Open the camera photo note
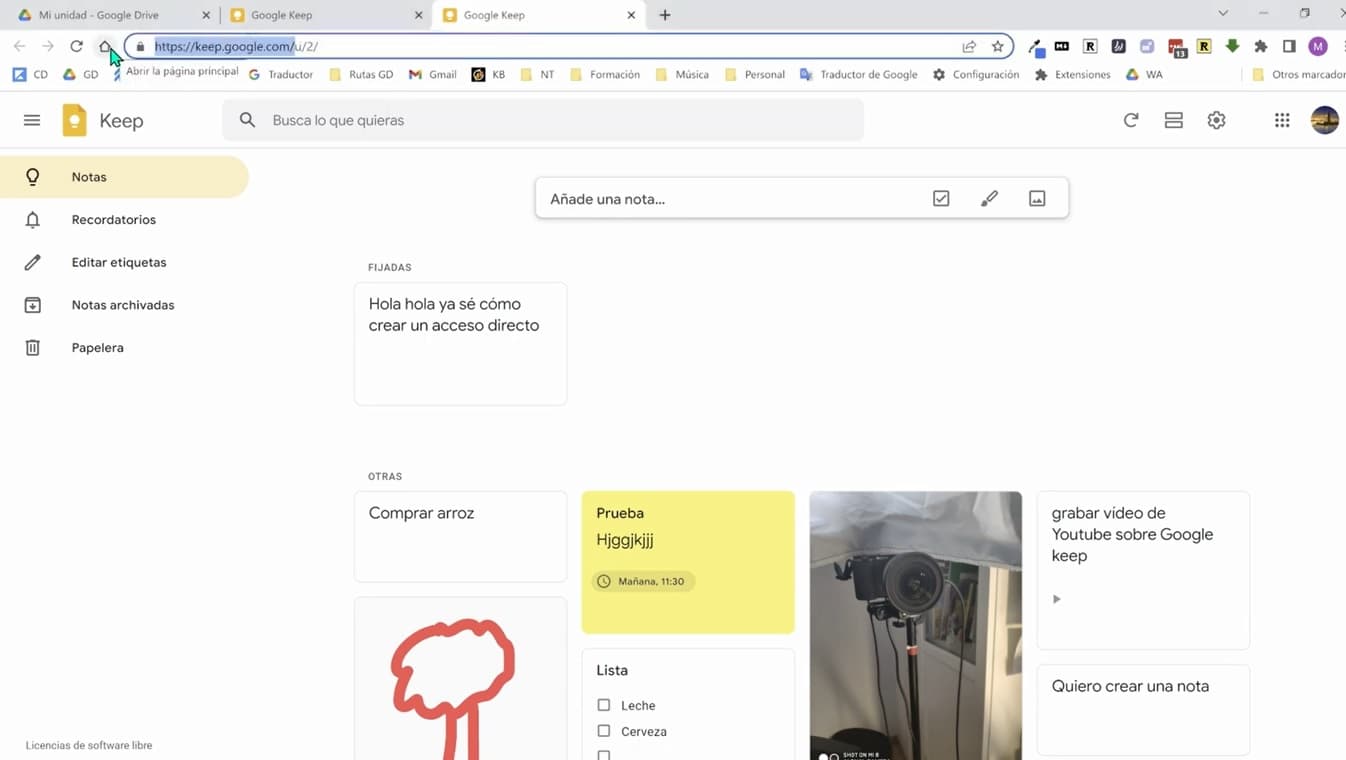The image size is (1346, 760). (916, 625)
